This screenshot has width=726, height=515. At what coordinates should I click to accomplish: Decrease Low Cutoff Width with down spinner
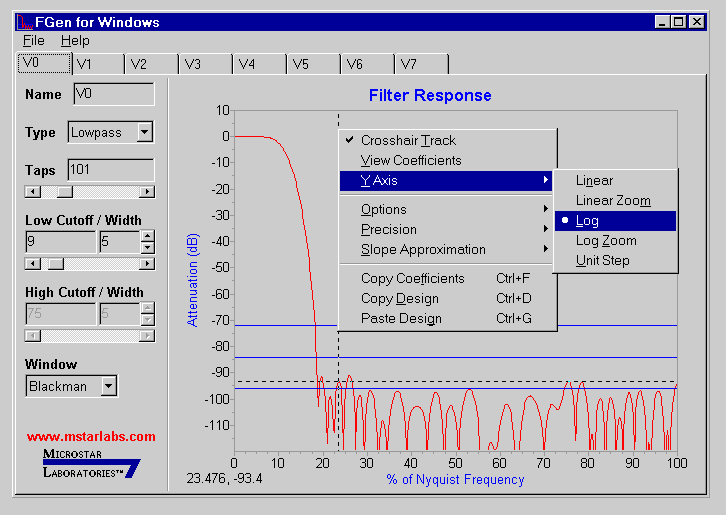point(148,247)
